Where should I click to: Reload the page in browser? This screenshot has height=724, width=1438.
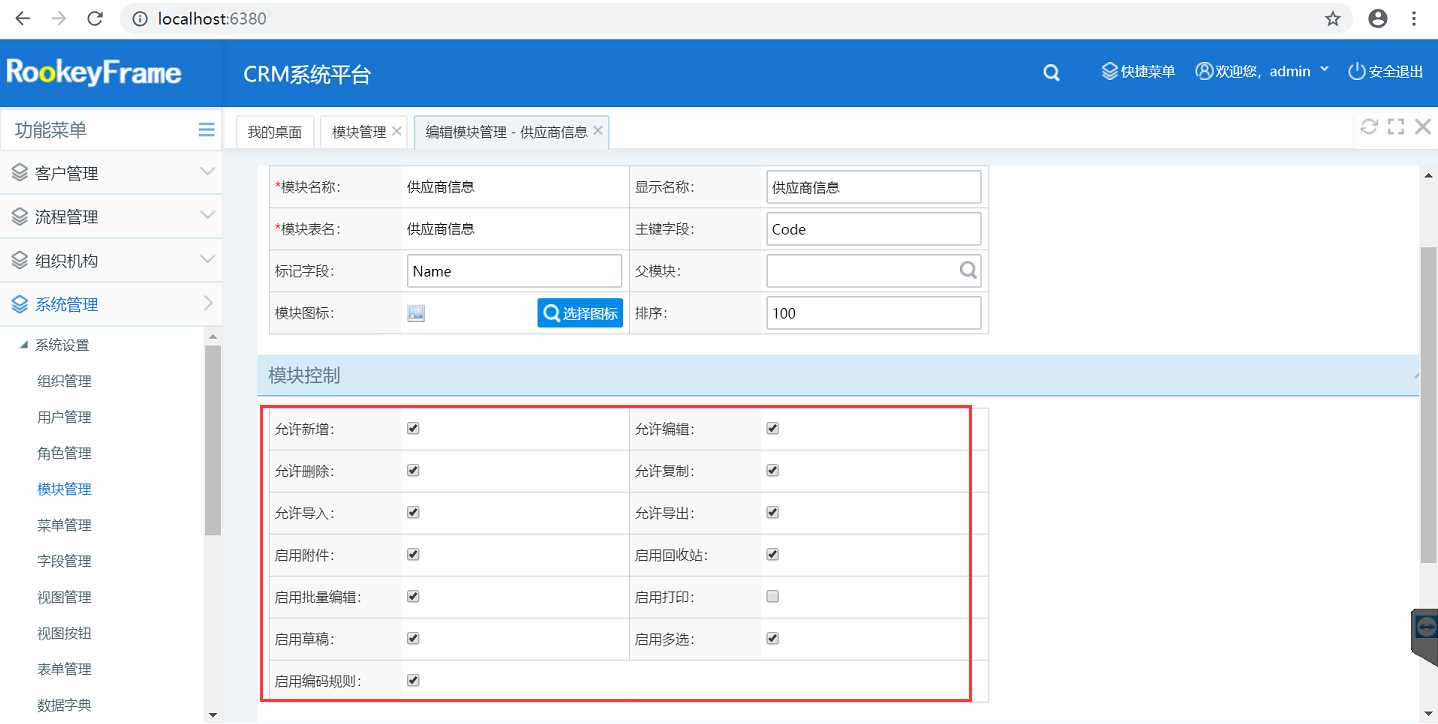(96, 18)
